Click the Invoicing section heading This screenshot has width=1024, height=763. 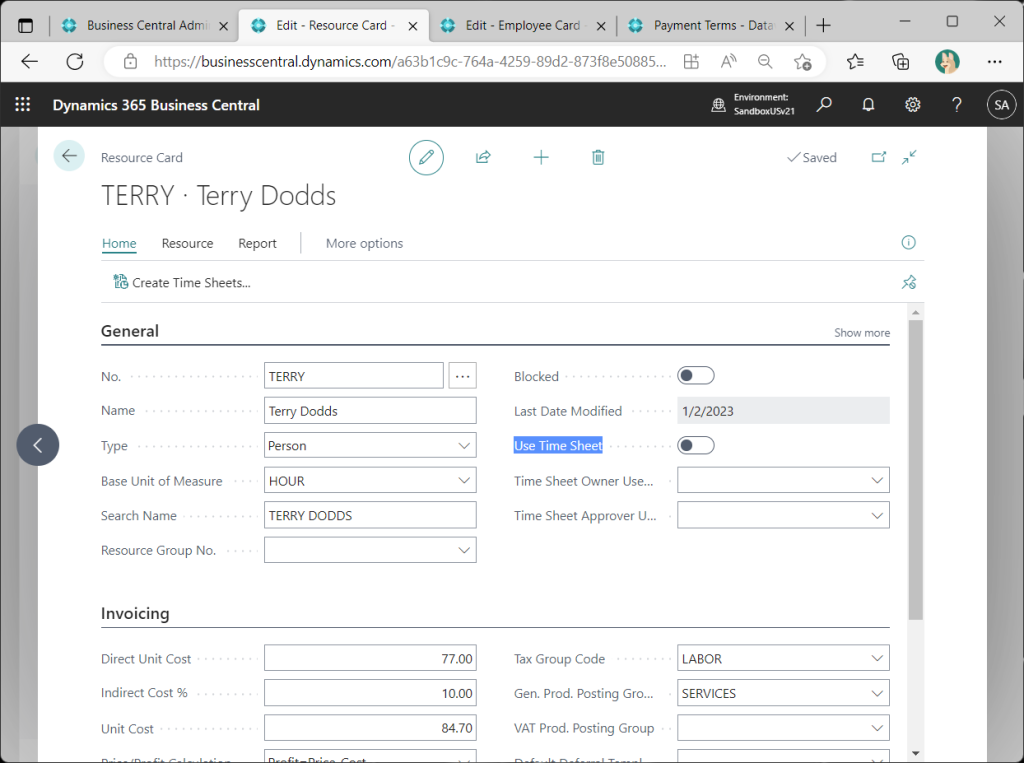click(x=135, y=613)
